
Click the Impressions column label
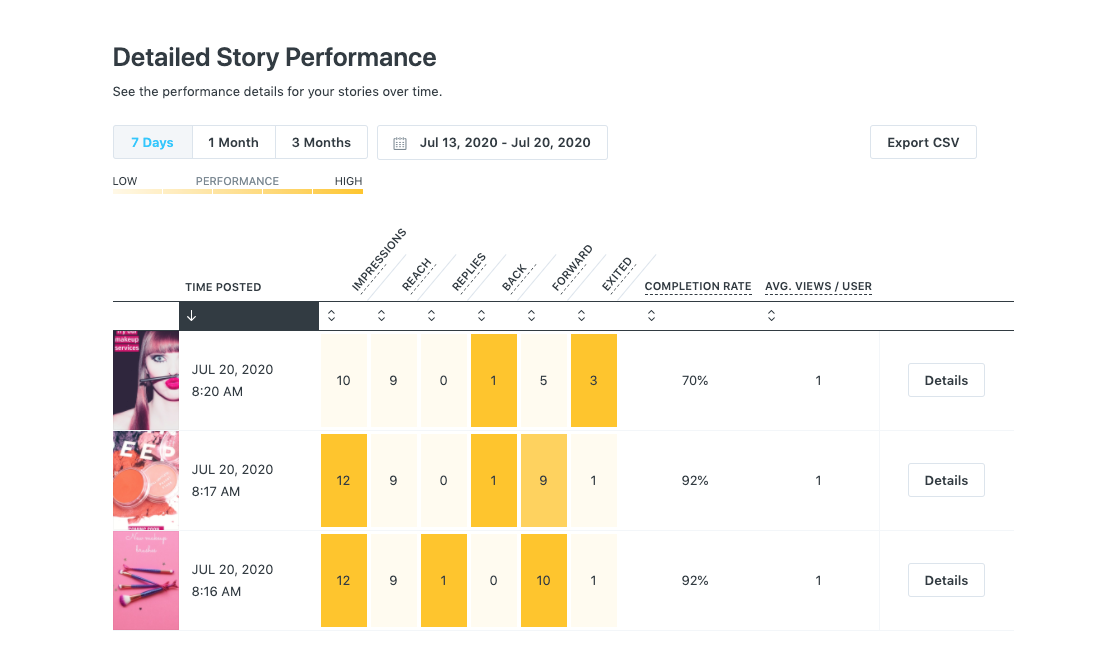click(379, 260)
